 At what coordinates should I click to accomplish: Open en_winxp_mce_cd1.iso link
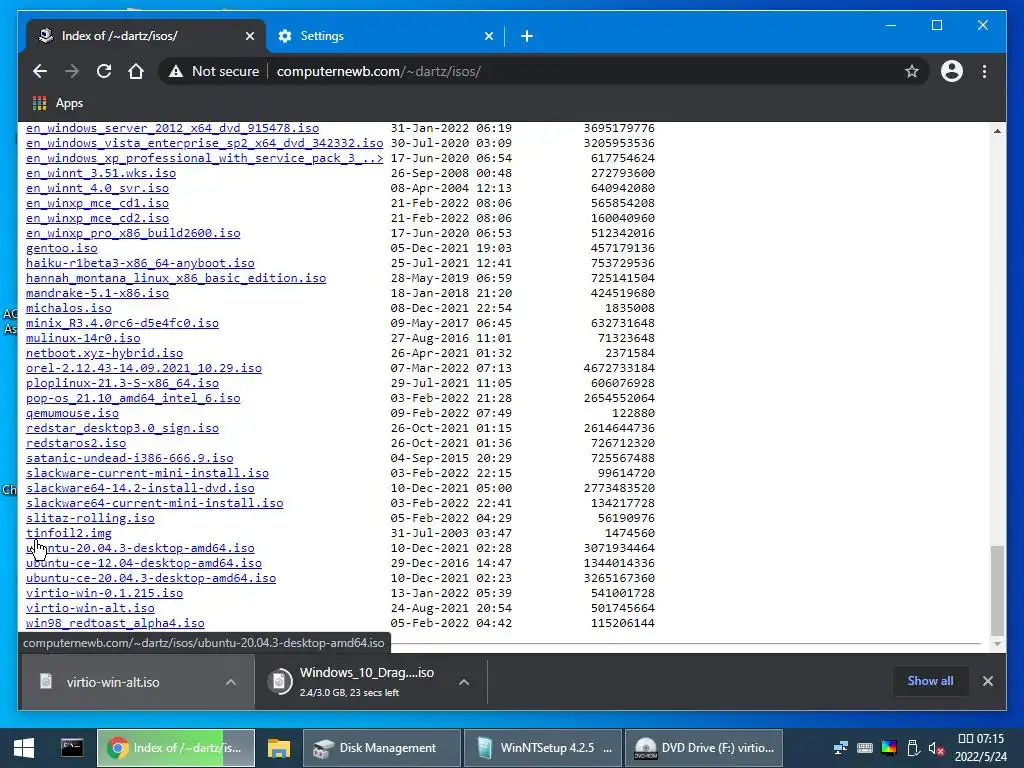[x=97, y=203]
